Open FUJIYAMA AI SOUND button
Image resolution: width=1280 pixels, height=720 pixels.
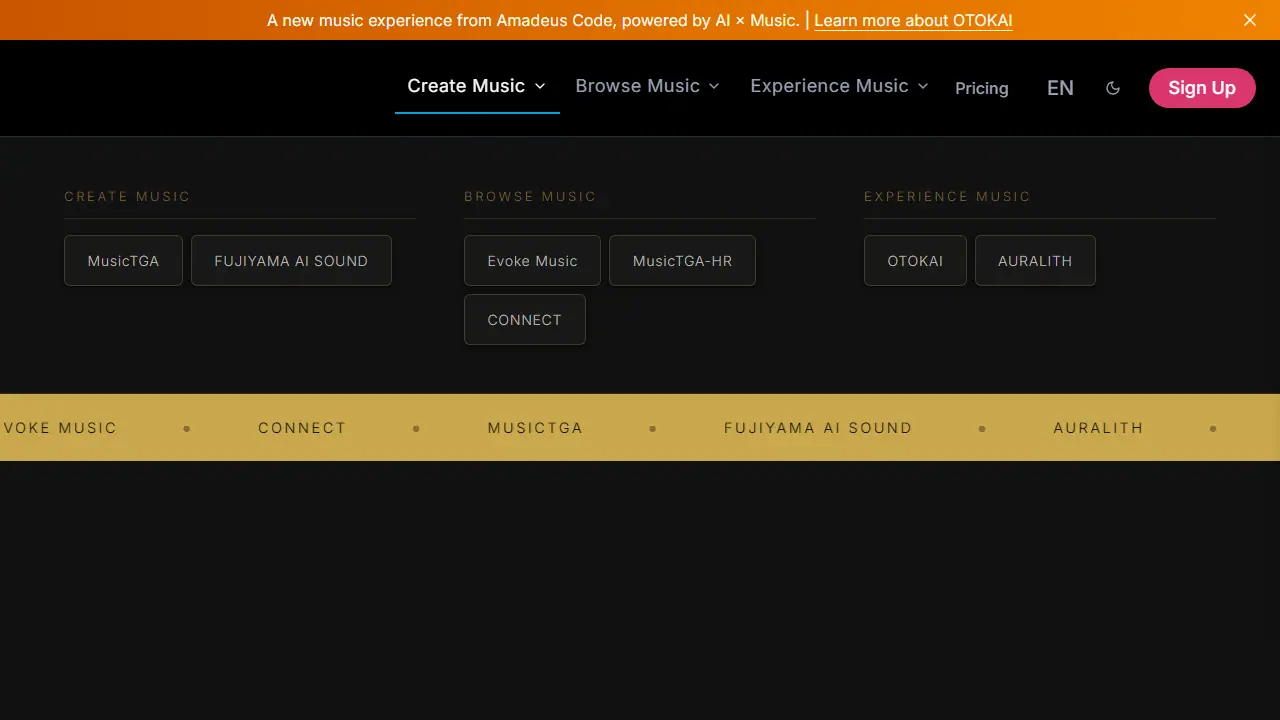(291, 261)
